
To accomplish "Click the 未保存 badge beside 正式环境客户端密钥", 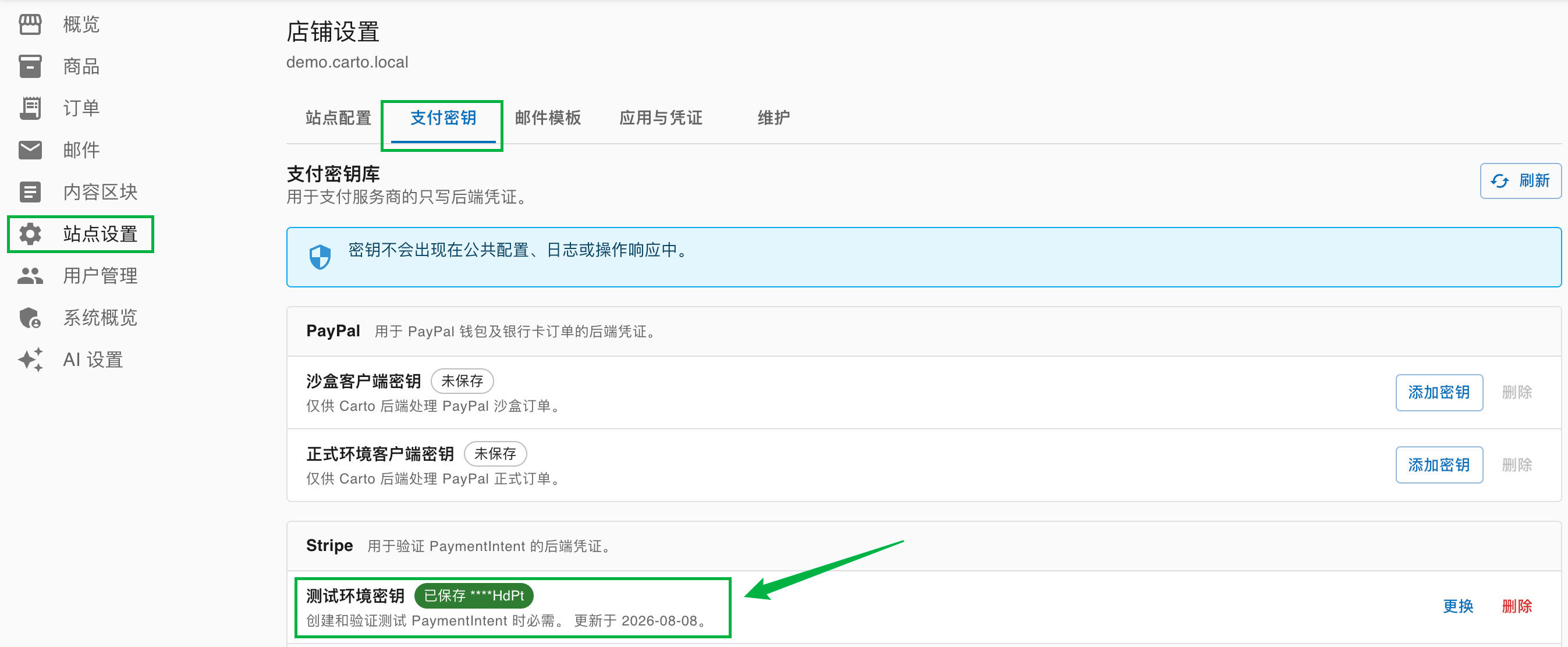I will click(x=495, y=453).
